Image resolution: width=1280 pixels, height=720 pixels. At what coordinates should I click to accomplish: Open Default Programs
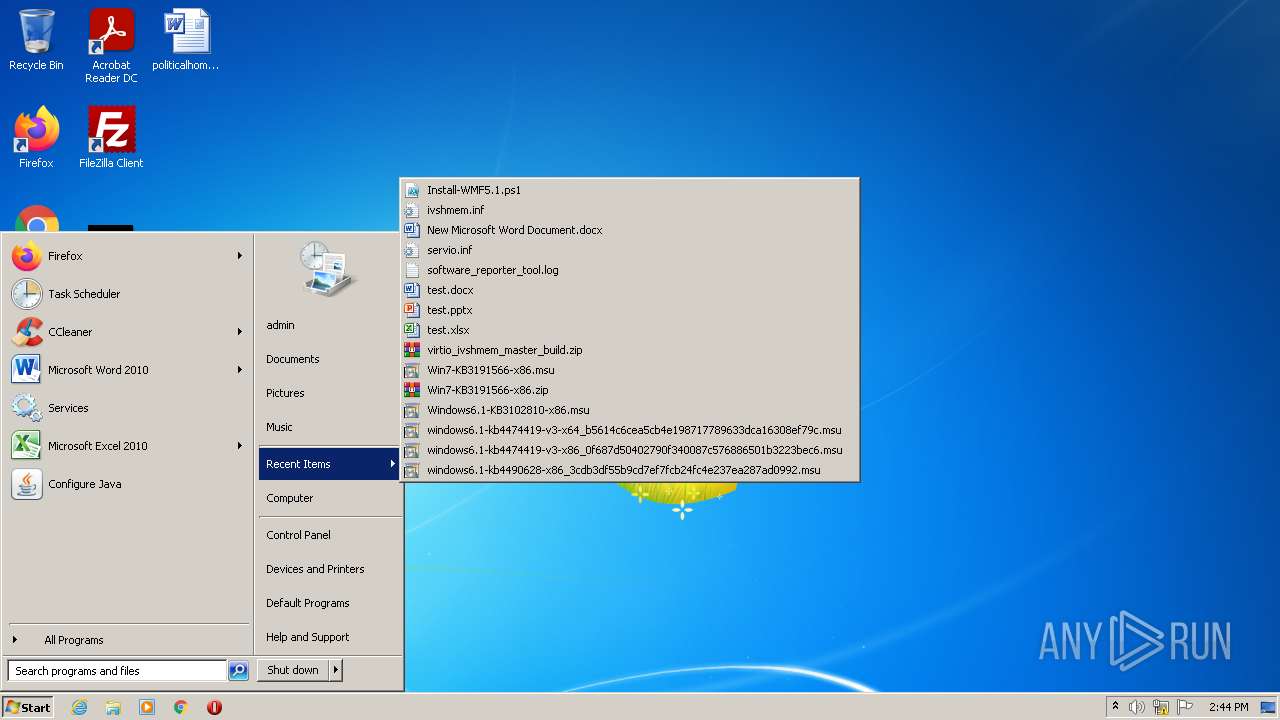click(x=329, y=603)
